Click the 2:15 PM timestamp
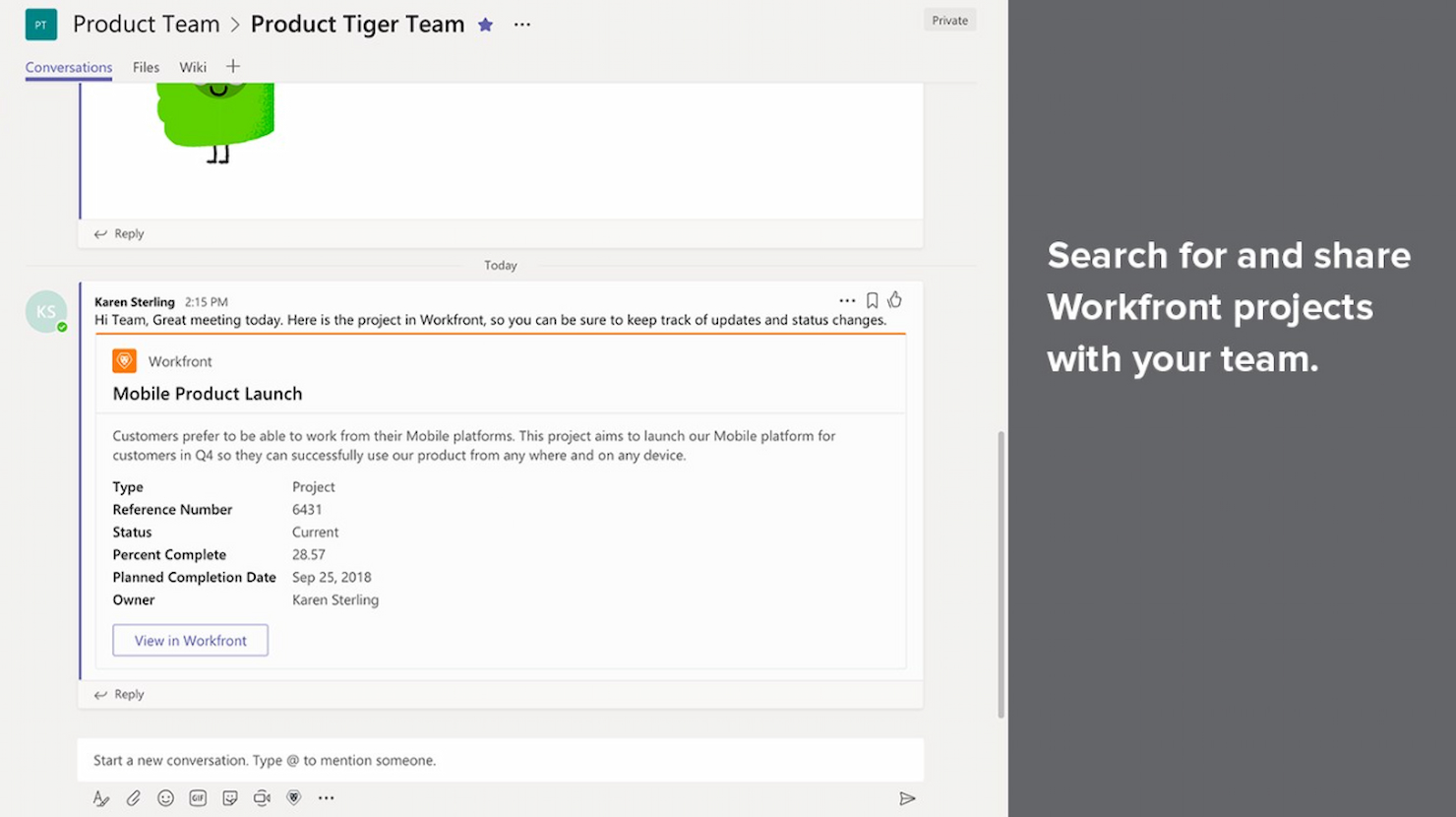The image size is (1456, 817). coord(207,302)
